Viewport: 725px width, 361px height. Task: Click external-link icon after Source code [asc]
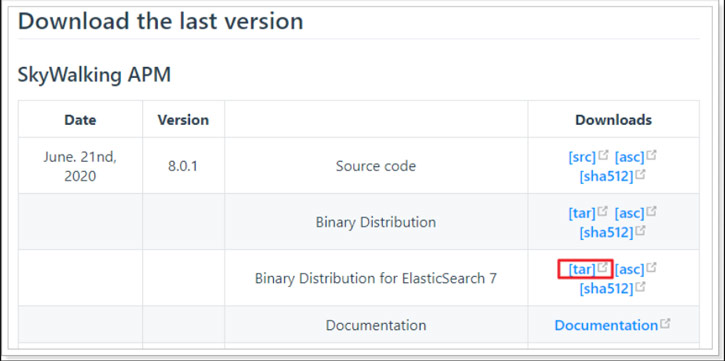click(x=651, y=155)
